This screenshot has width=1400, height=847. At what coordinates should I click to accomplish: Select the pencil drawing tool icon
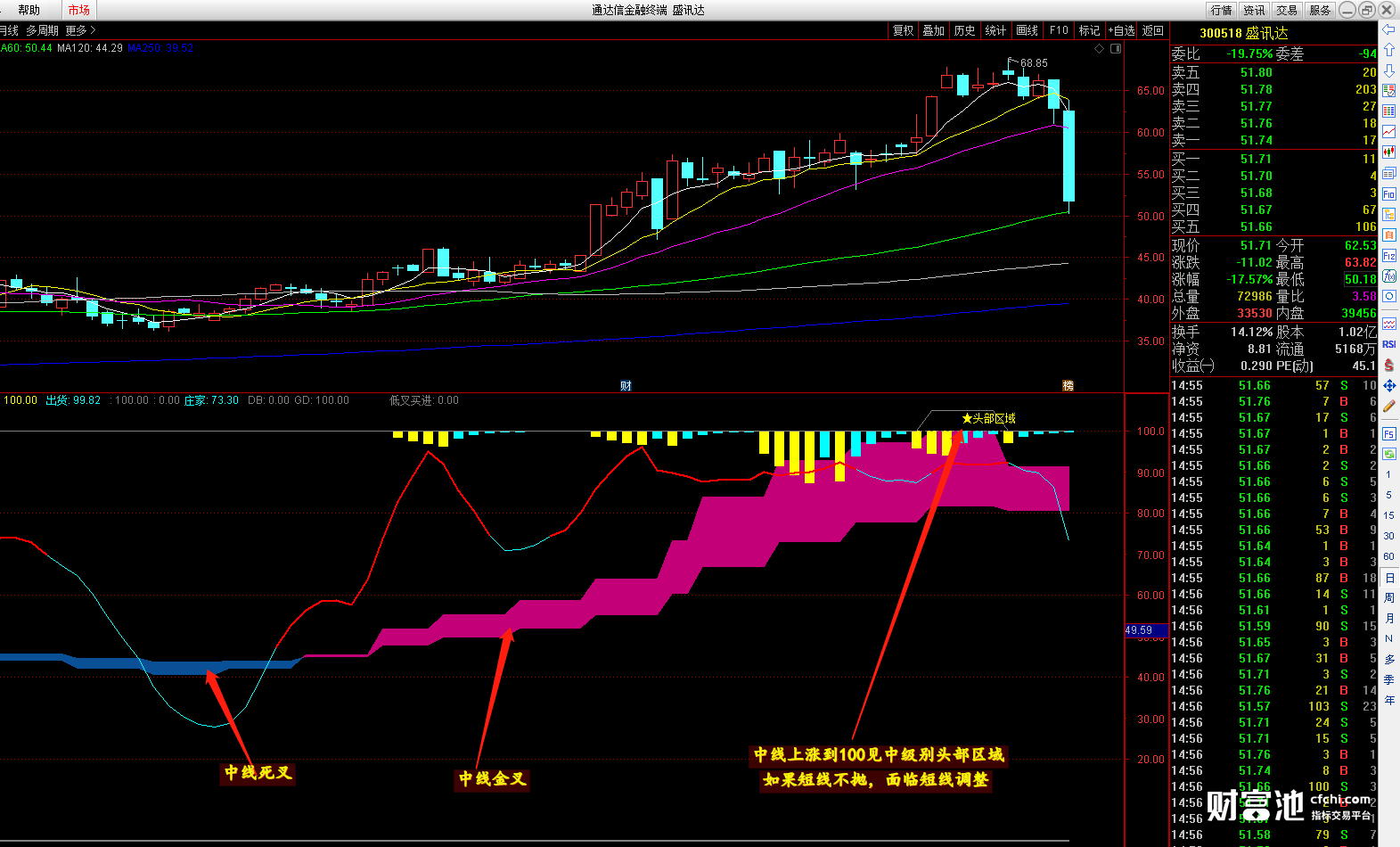click(x=1388, y=406)
